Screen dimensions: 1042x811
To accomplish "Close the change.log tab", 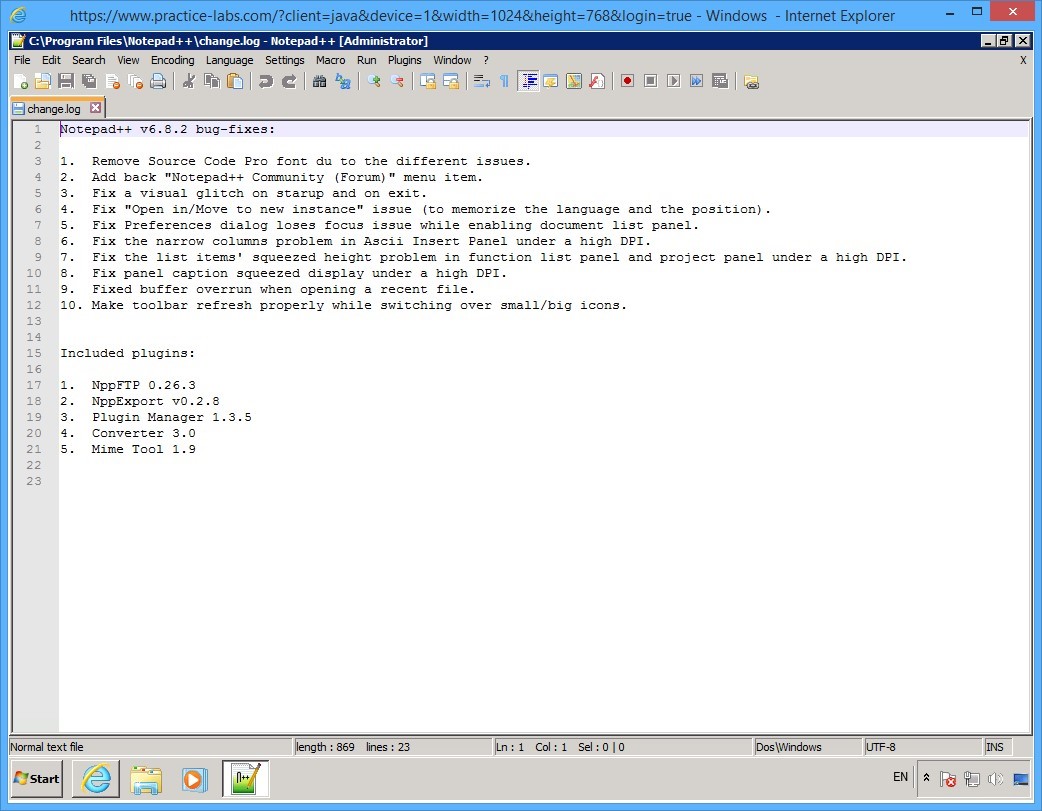I will tap(95, 107).
